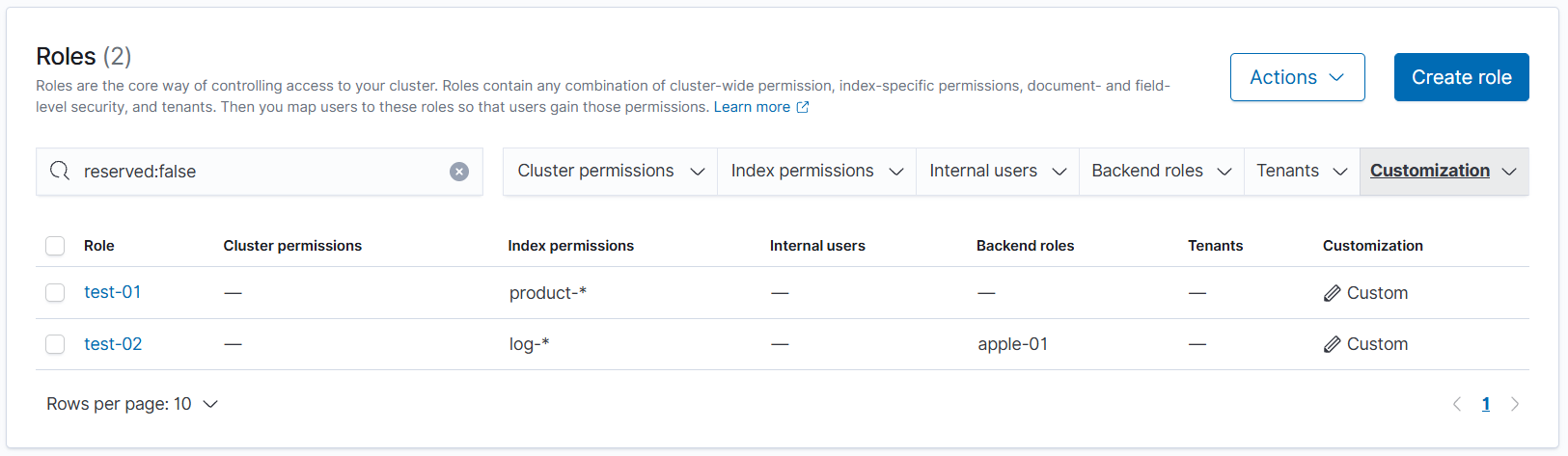Go to the next page arrow
This screenshot has width=1568, height=456.
(x=1515, y=404)
